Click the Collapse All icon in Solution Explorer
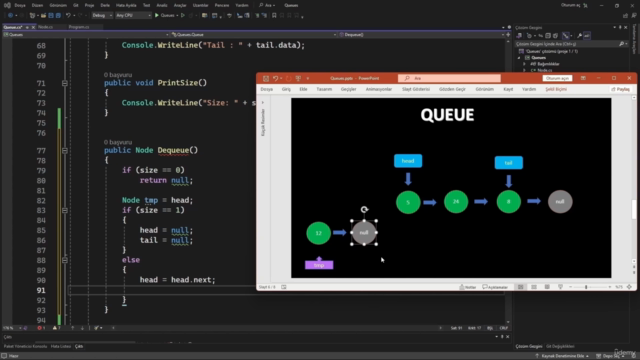Image resolution: width=640 pixels, height=360 pixels. [548, 36]
